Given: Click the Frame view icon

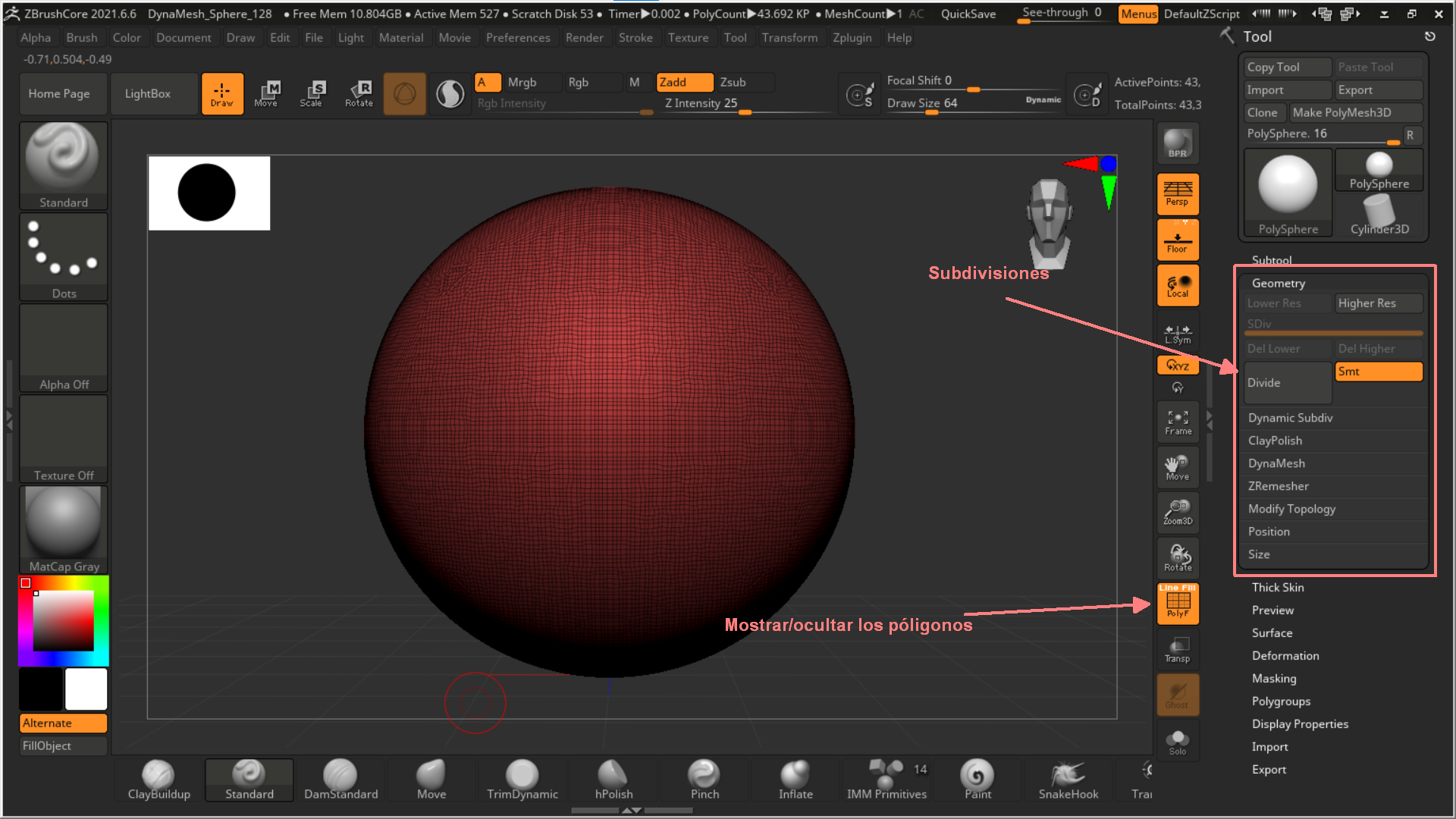Looking at the screenshot, I should pos(1178,422).
